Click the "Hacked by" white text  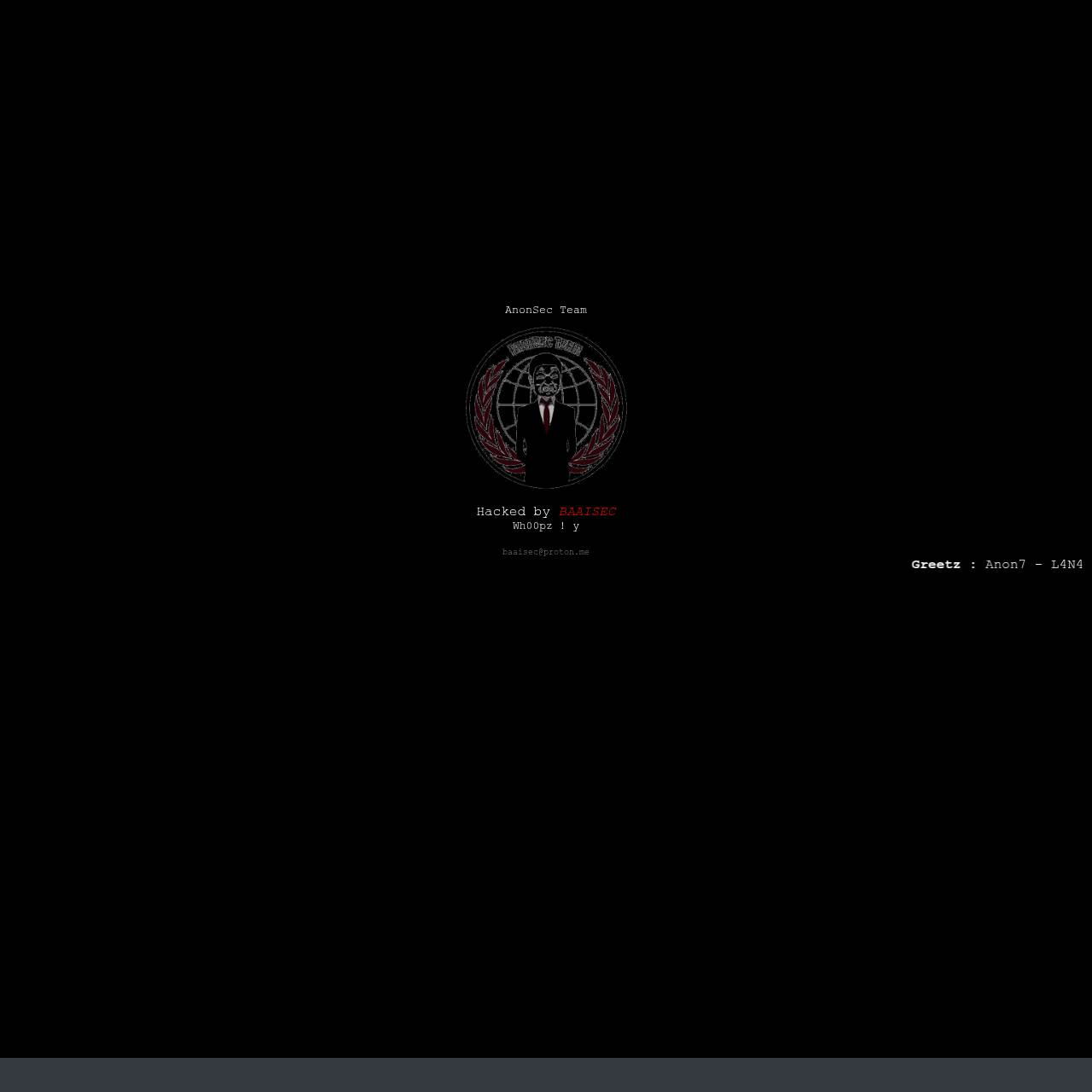(x=514, y=512)
